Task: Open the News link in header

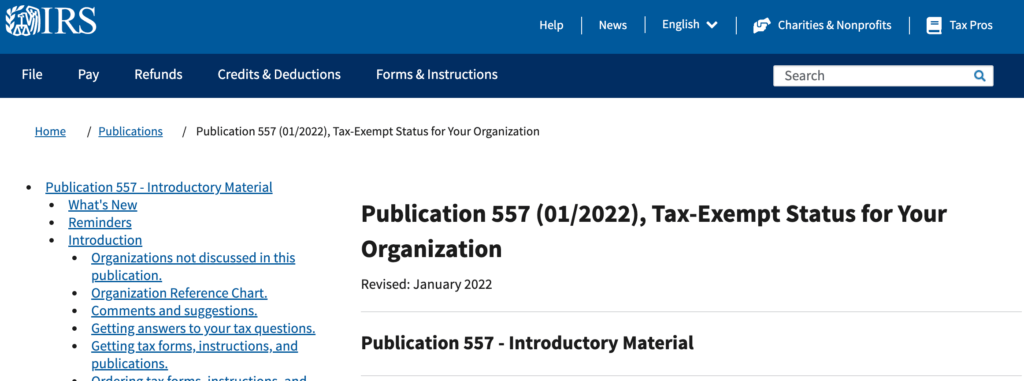Action: (x=613, y=25)
